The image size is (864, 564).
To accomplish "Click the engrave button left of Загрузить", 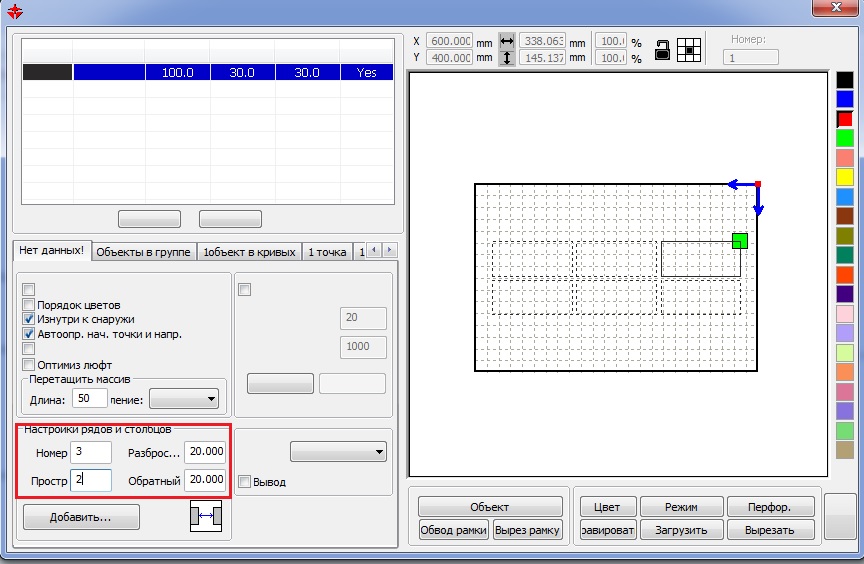I will [608, 530].
